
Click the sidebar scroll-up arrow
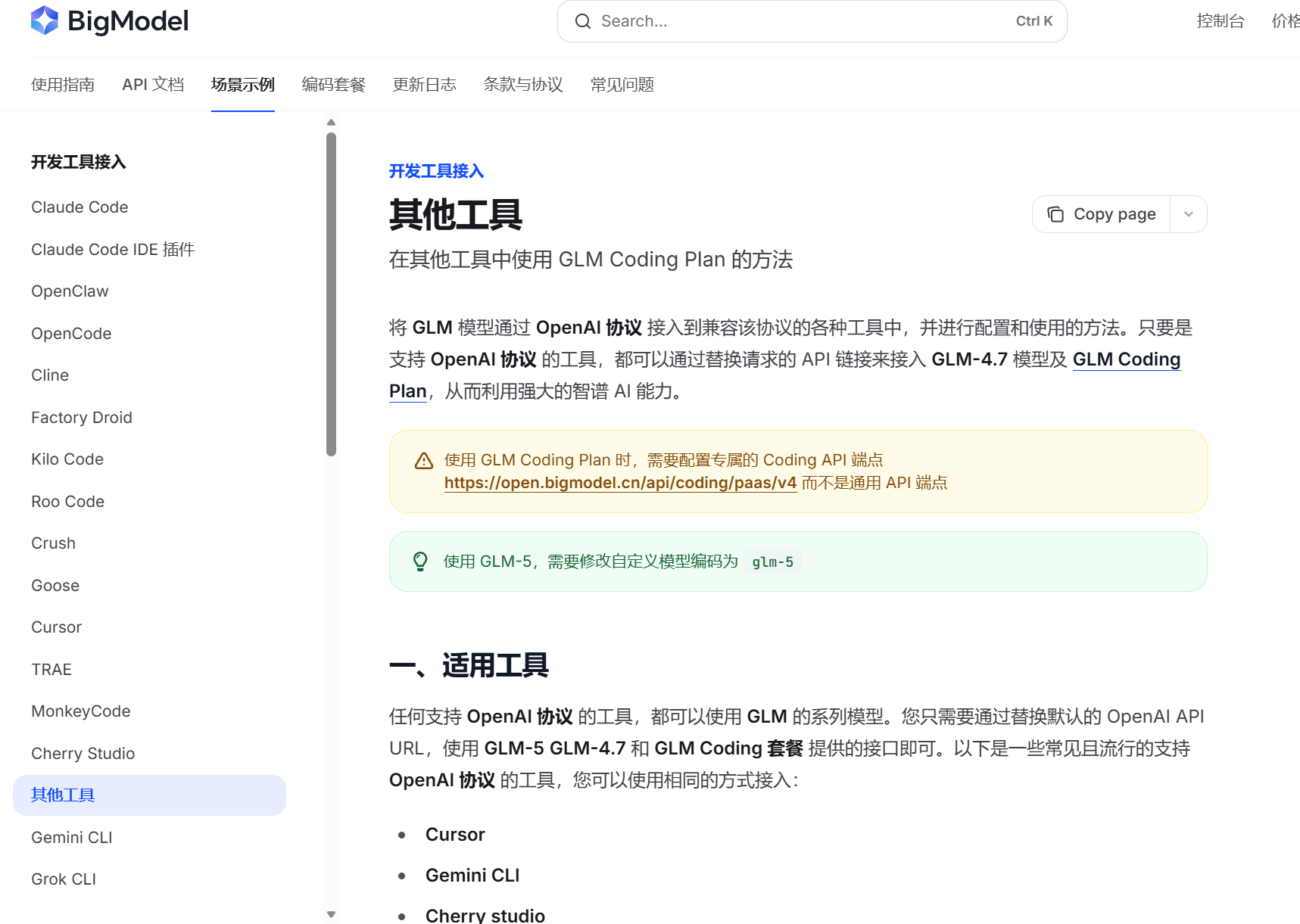point(331,122)
